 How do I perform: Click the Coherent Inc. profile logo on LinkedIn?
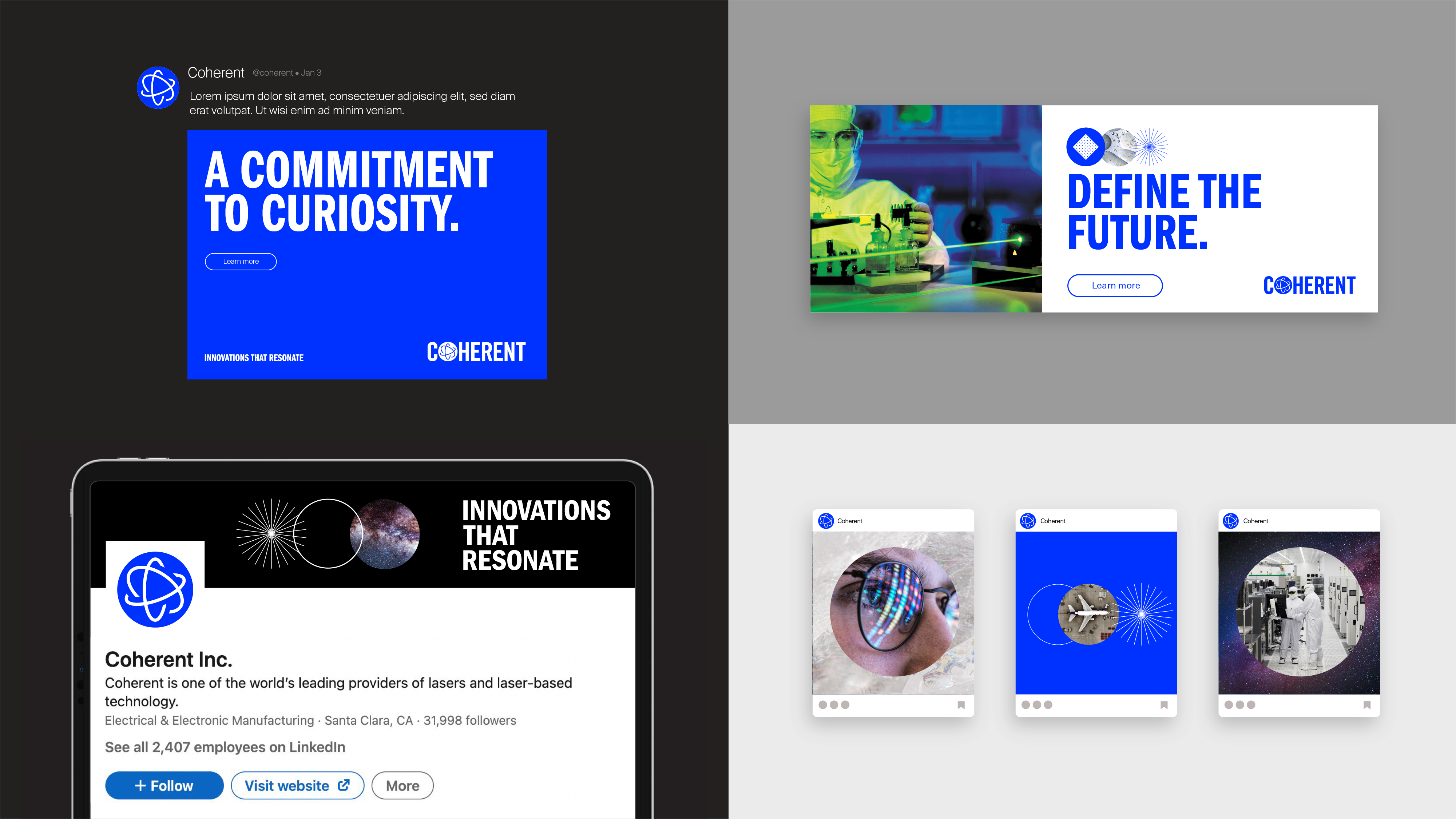tap(155, 589)
